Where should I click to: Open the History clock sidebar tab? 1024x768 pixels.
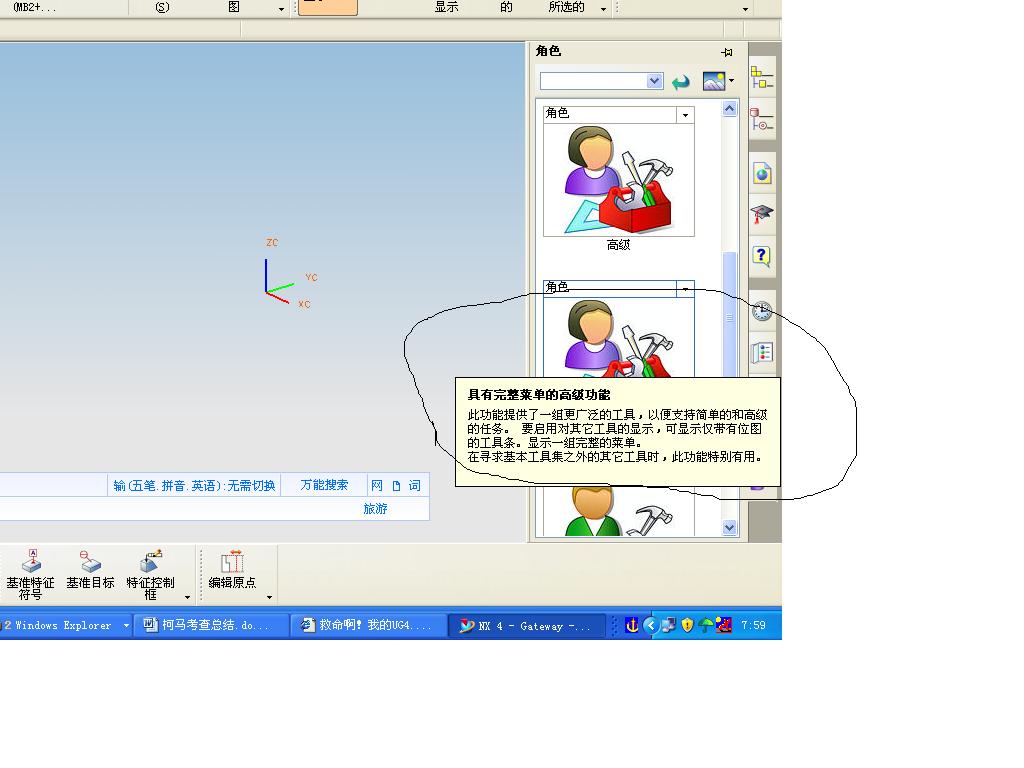761,311
